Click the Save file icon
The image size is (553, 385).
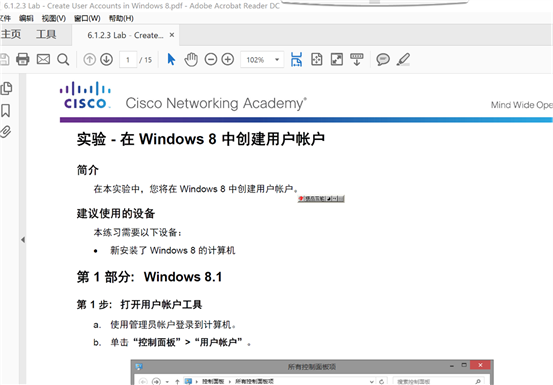4,59
